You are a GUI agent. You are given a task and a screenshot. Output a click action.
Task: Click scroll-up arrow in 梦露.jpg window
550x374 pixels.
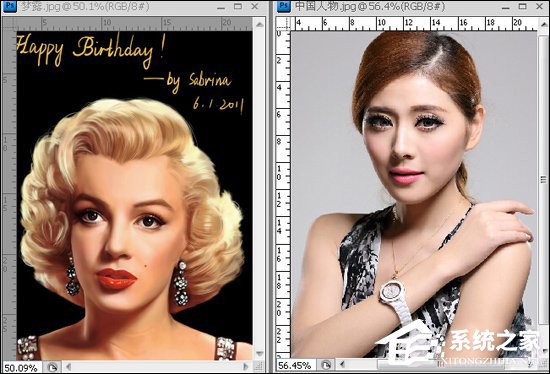(x=260, y=24)
